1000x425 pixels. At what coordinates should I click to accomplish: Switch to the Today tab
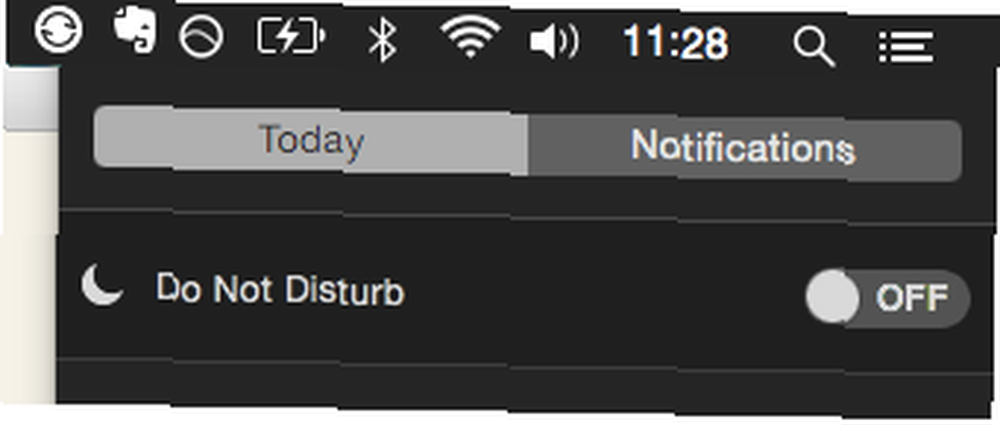point(311,141)
